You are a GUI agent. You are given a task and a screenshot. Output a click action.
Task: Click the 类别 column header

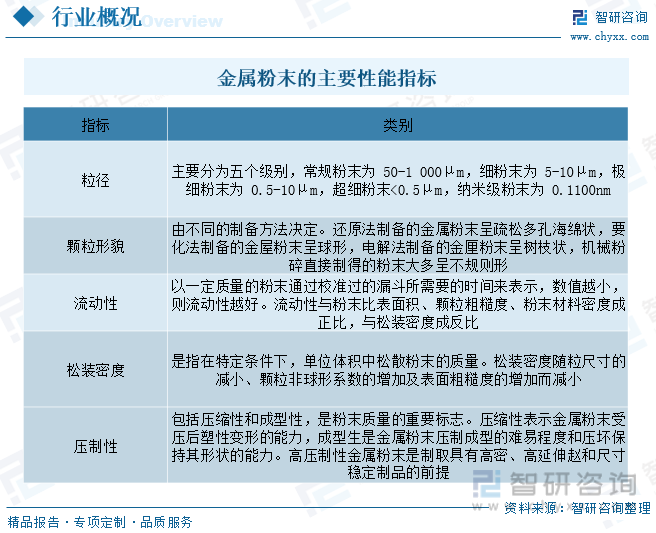(397, 125)
